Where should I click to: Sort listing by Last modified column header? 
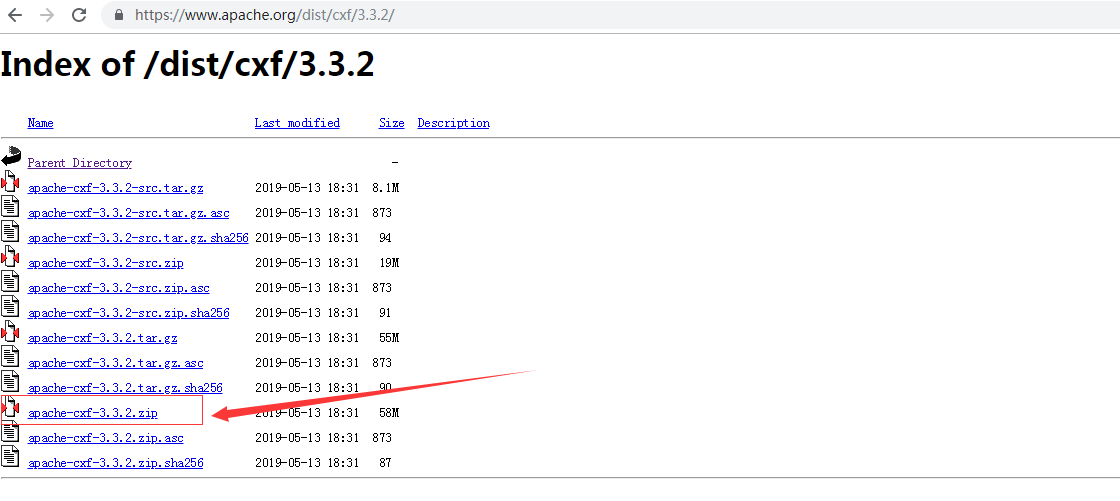[x=297, y=123]
